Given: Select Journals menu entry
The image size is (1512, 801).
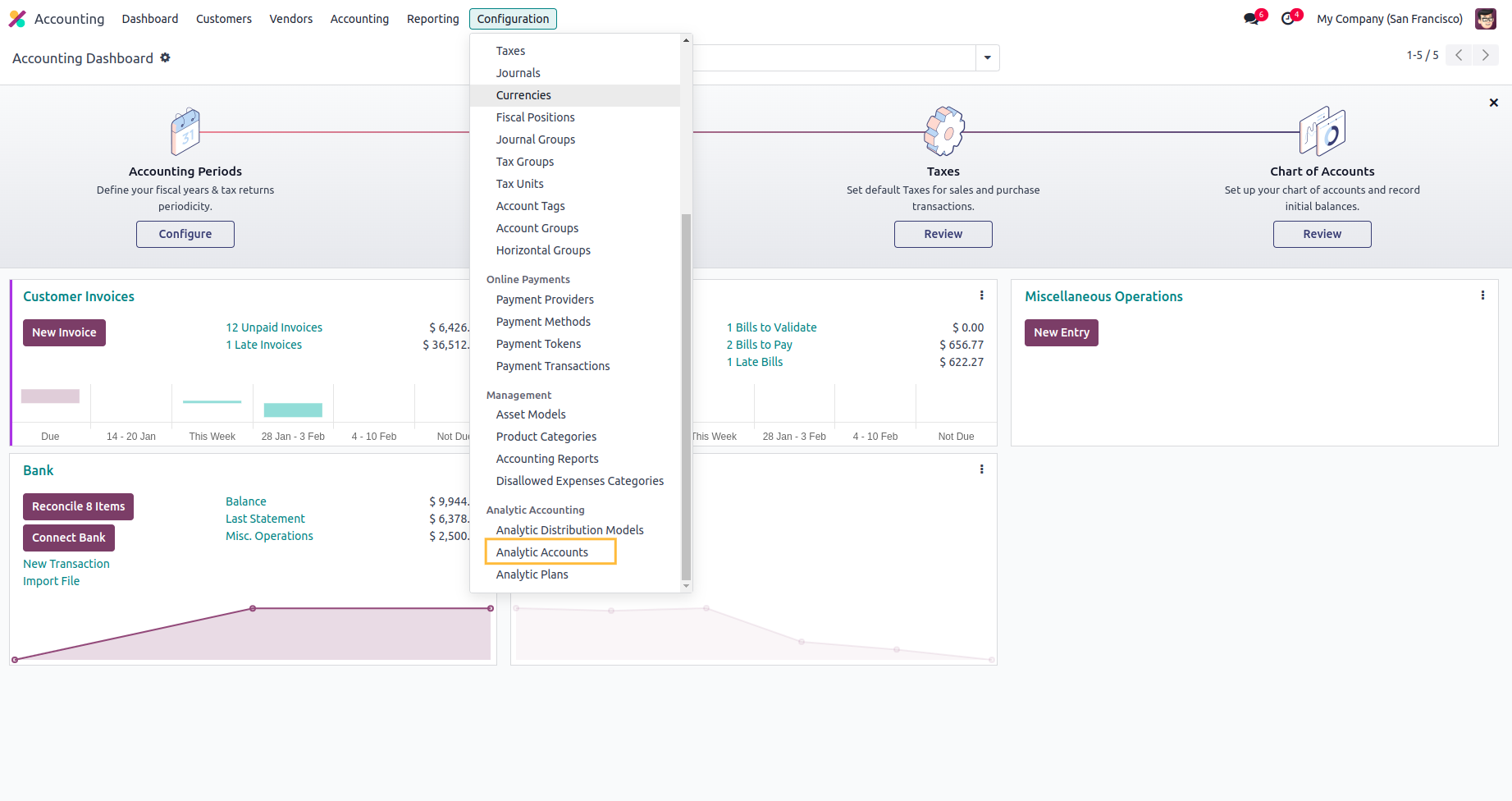Looking at the screenshot, I should (575, 73).
